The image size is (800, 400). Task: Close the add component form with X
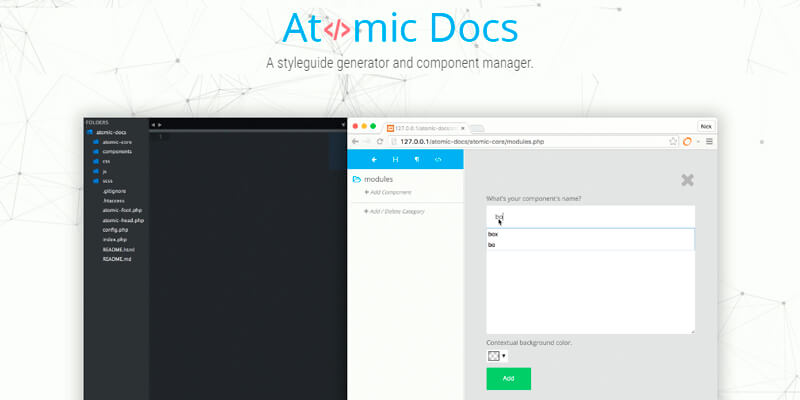(x=687, y=180)
